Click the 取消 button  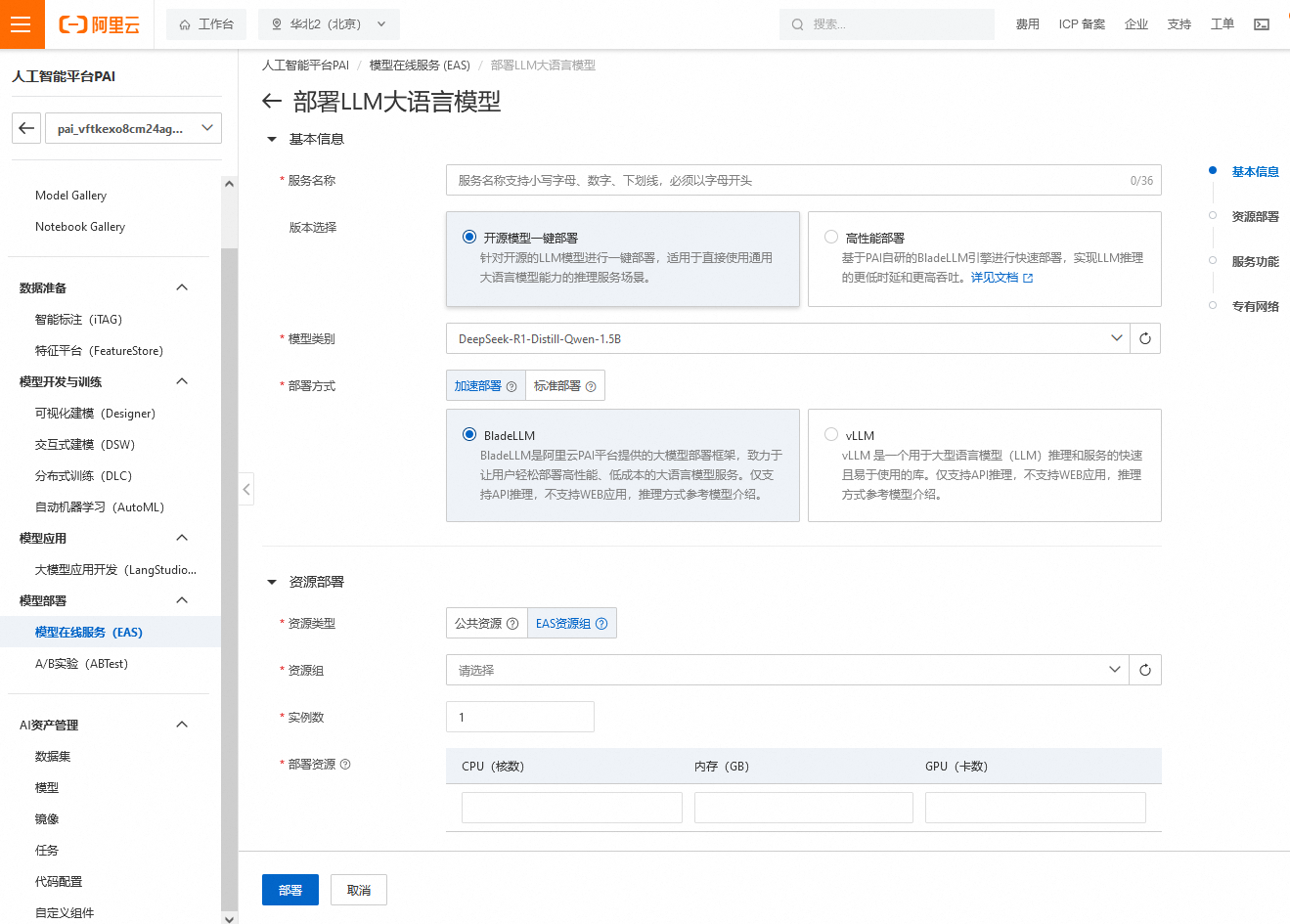point(359,890)
